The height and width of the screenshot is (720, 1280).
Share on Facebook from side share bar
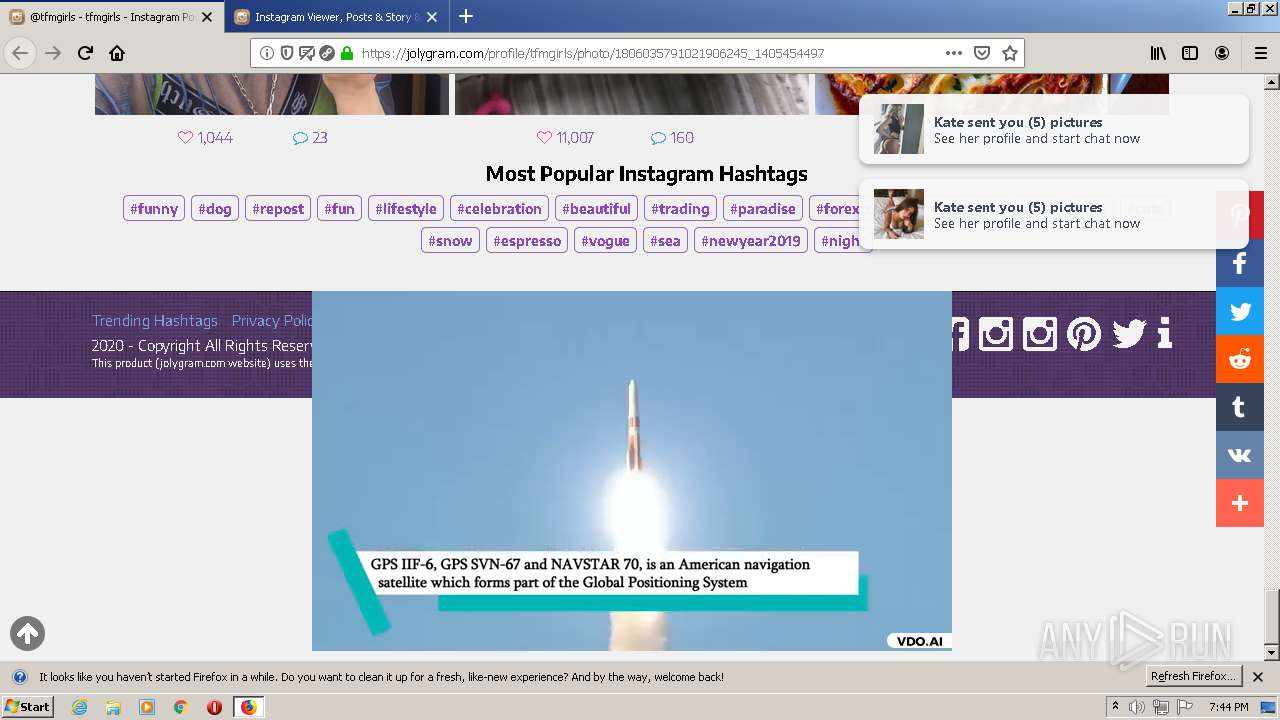click(x=1240, y=263)
